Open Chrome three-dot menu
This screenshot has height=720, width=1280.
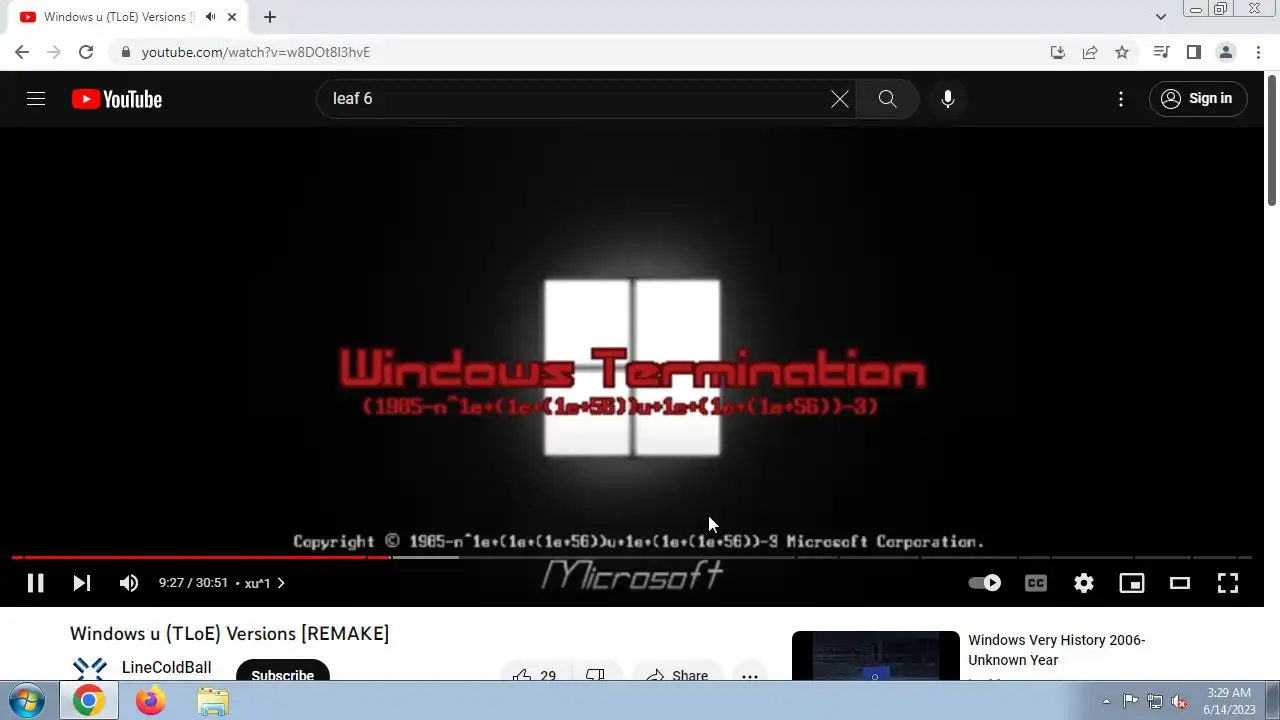pyautogui.click(x=1258, y=52)
